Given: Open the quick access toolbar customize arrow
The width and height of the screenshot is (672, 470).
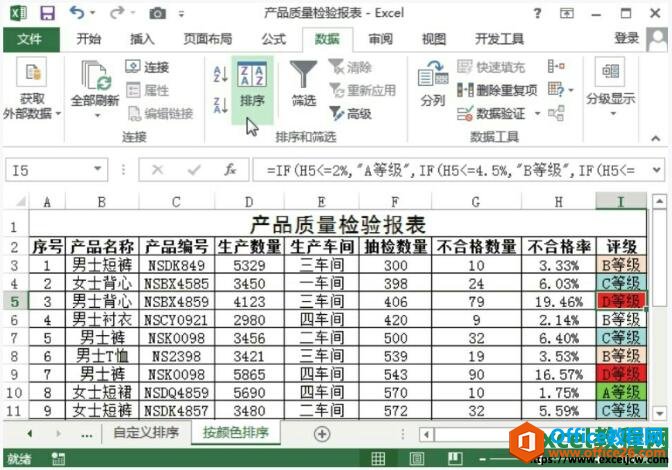Looking at the screenshot, I should point(182,14).
